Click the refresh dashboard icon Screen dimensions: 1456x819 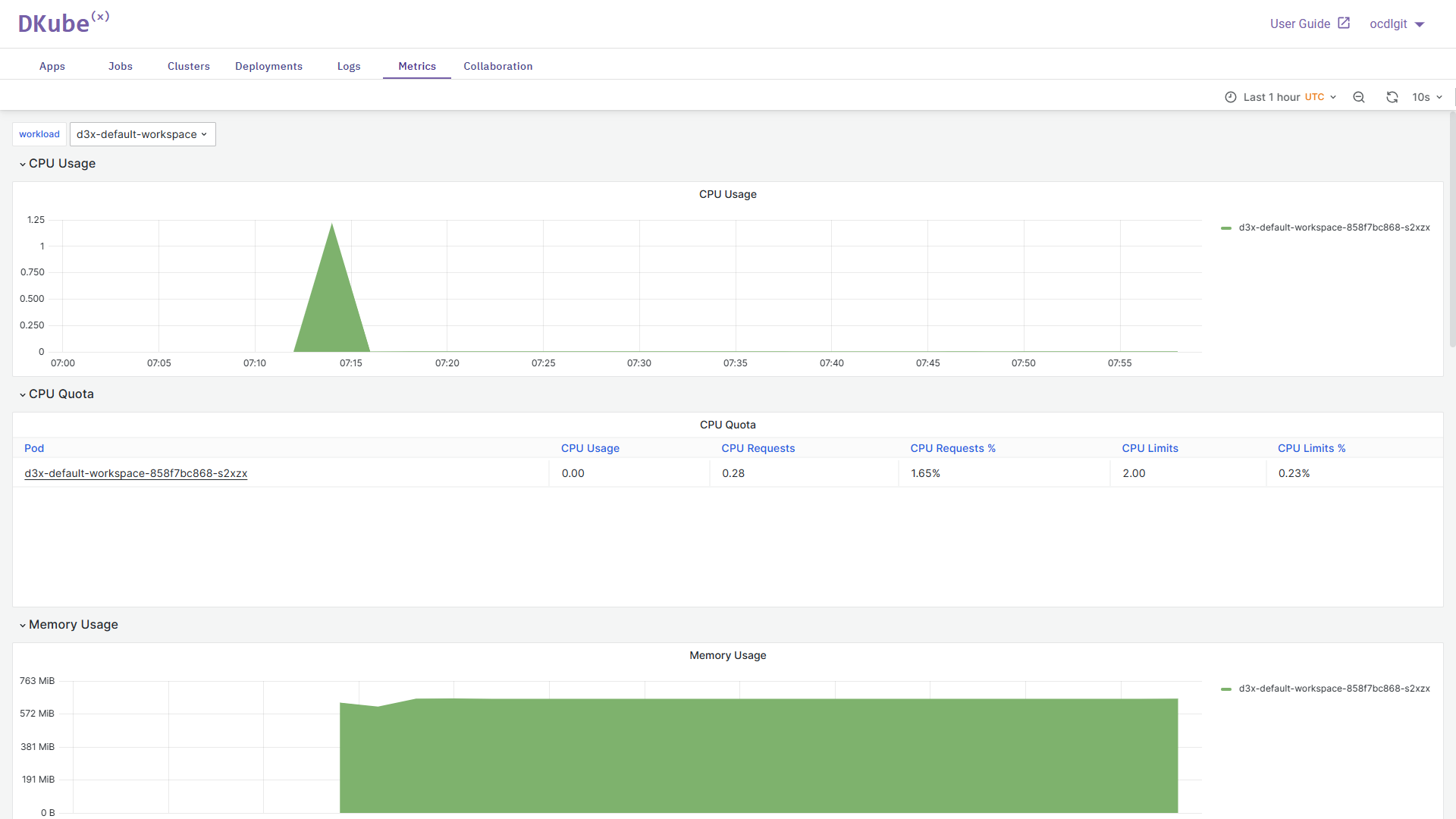[1392, 97]
